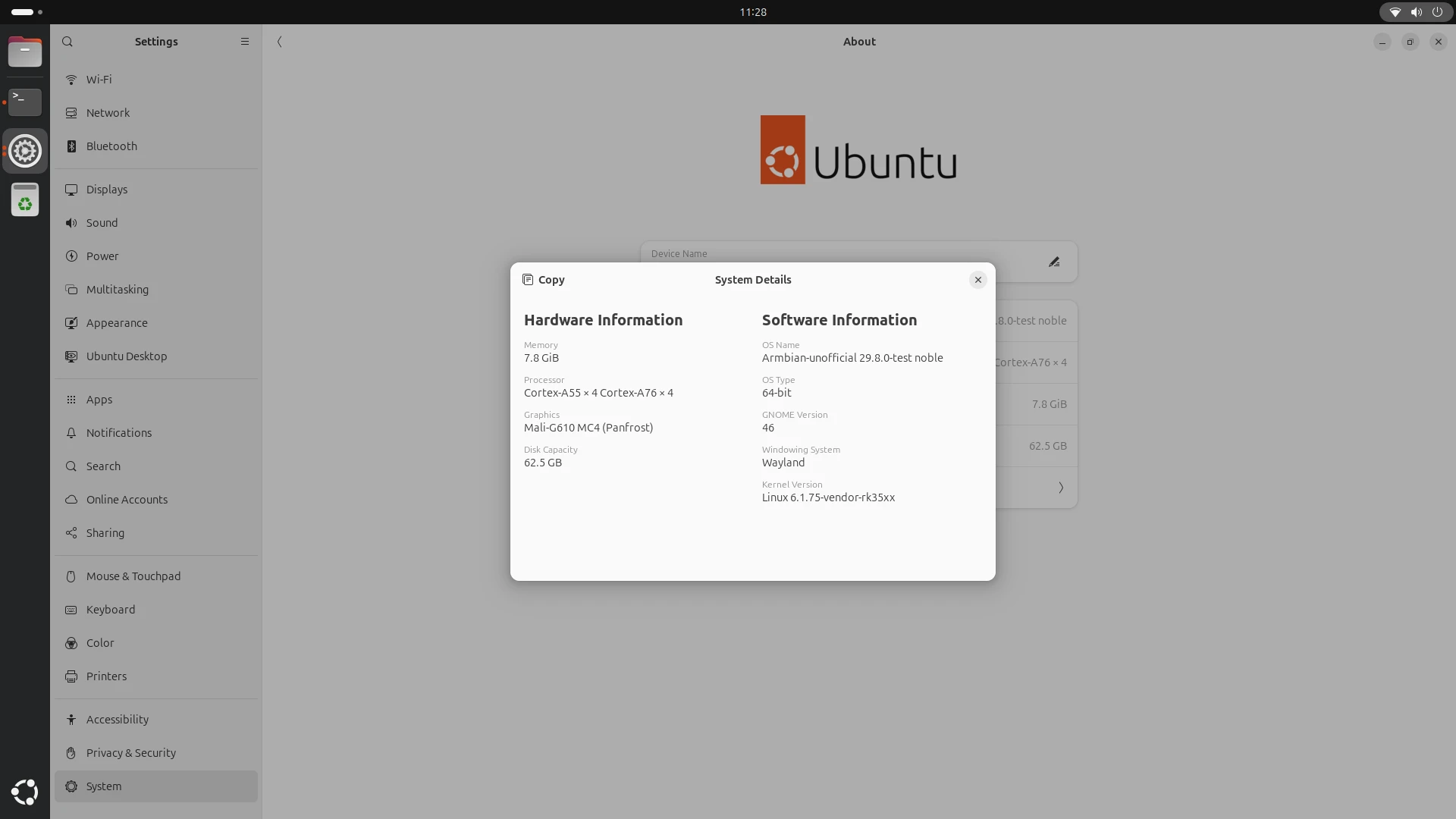Switch to Sound settings
Viewport: 1456px width, 819px height.
(x=101, y=222)
